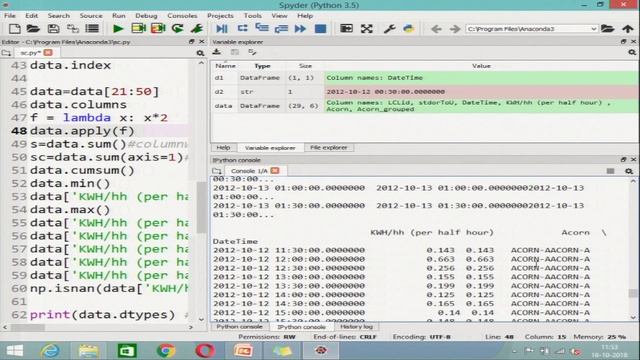Open Internet Explorer from the taskbar
640x360 pixels.
pos(51,351)
